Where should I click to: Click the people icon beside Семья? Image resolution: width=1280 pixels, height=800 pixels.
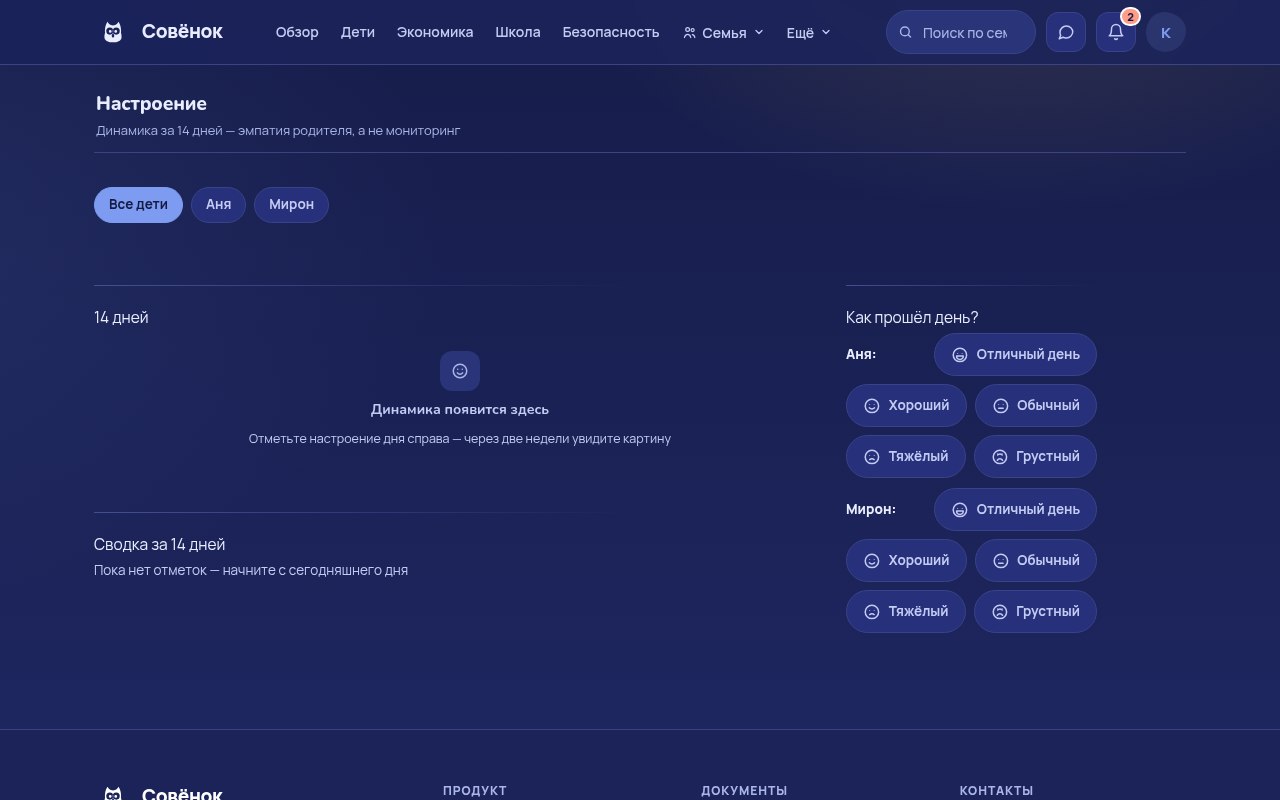coord(689,32)
